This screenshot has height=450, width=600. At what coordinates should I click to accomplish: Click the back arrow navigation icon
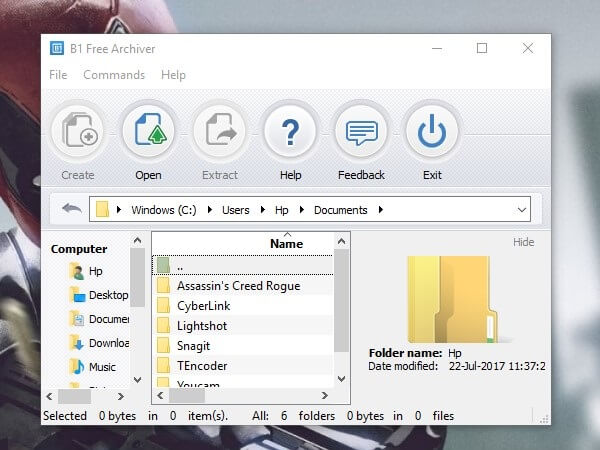[72, 209]
